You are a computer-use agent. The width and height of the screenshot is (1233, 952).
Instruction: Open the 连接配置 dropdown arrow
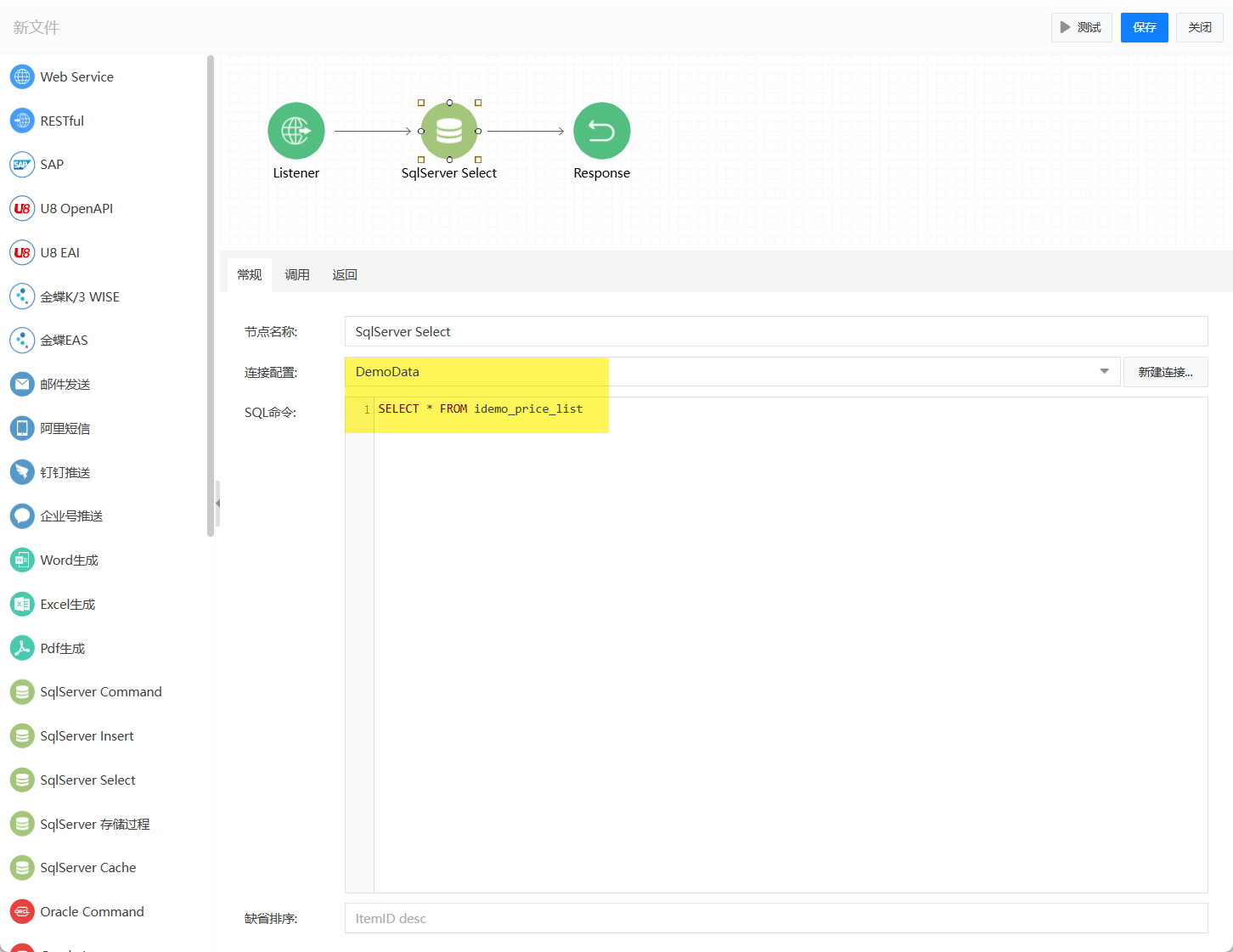[1104, 372]
